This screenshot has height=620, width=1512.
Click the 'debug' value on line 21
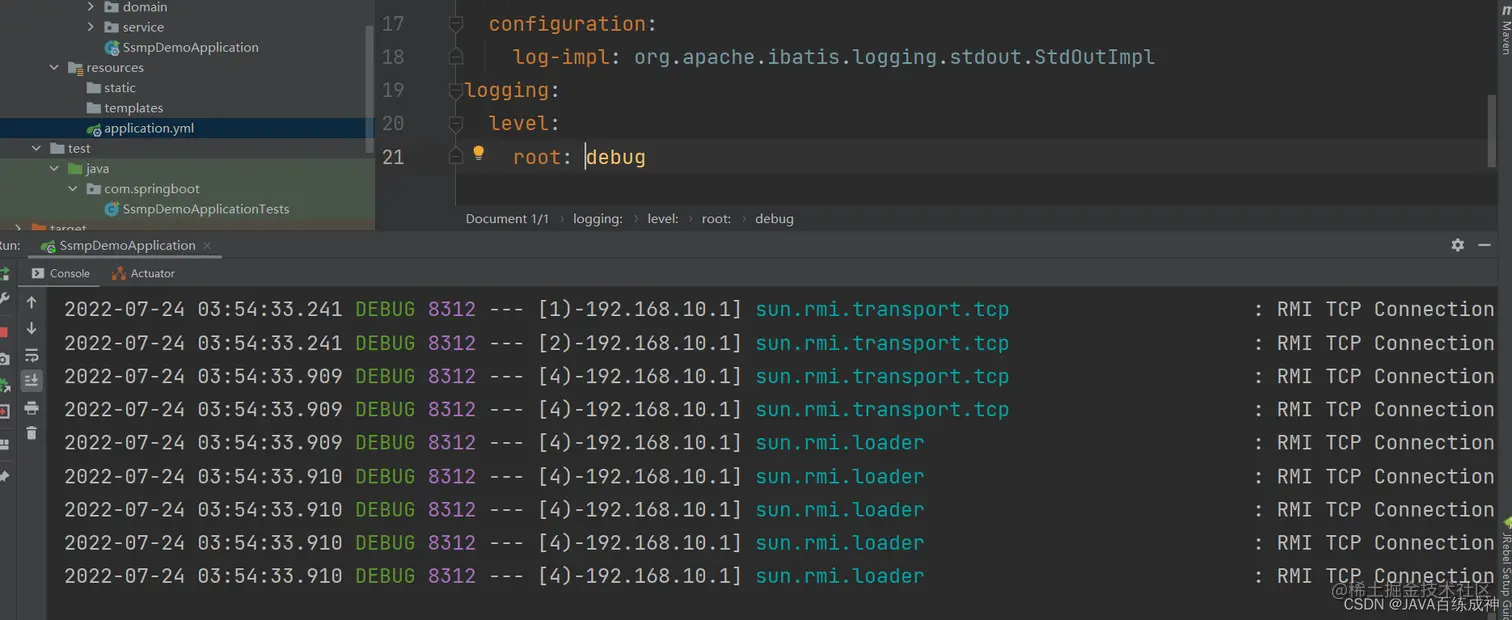coord(616,157)
